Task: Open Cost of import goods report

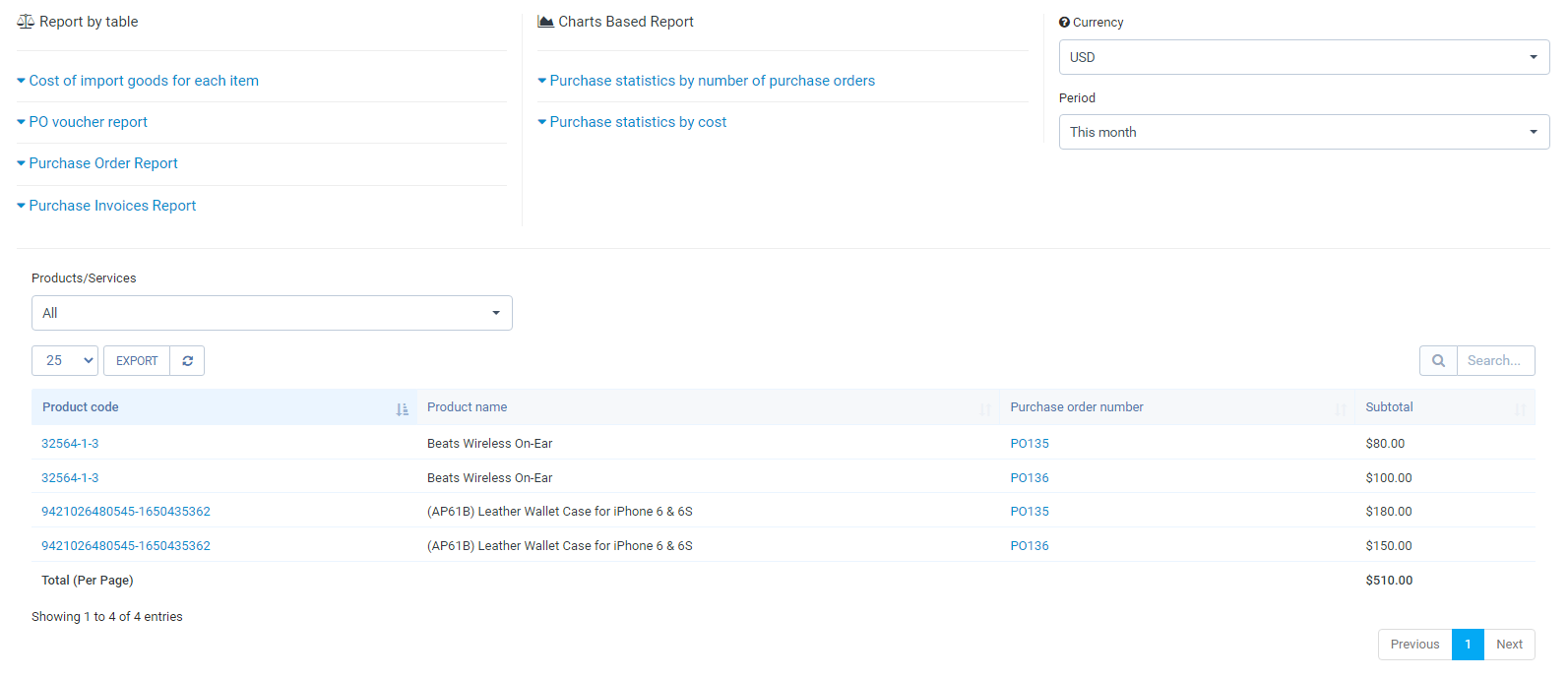Action: click(x=144, y=81)
